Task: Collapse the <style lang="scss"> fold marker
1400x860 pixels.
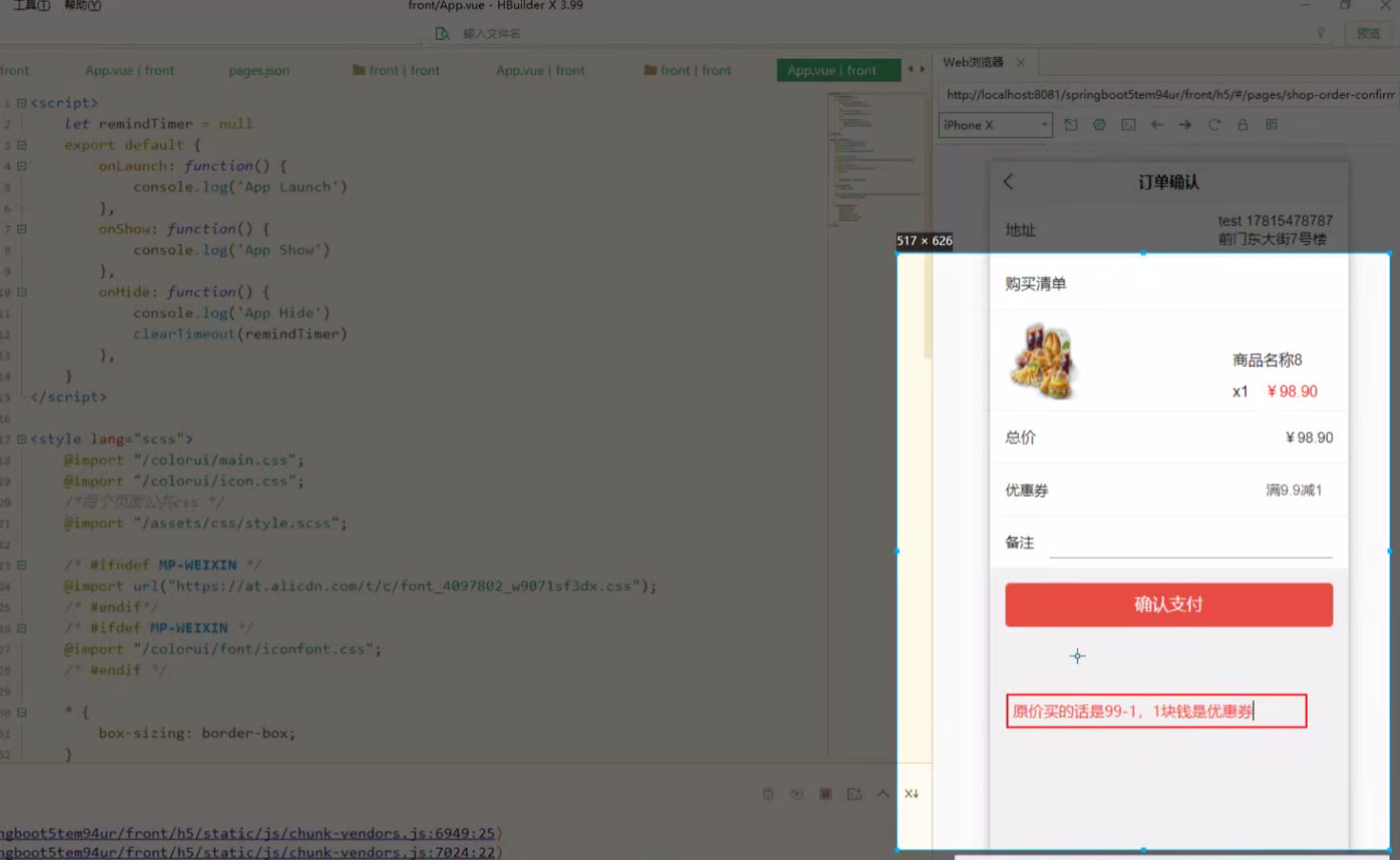Action: pos(21,440)
